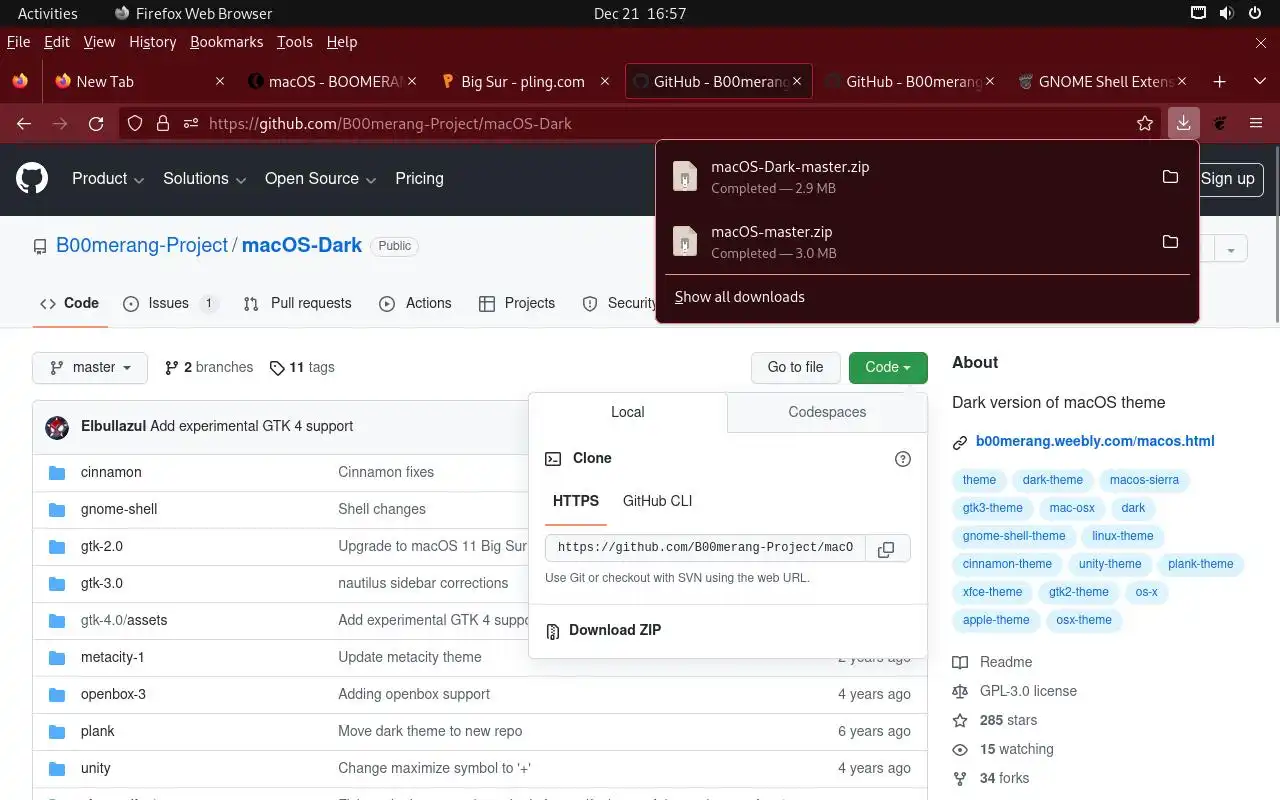The image size is (1280, 800).
Task: Click the extension icon beside downloads
Action: [1220, 123]
